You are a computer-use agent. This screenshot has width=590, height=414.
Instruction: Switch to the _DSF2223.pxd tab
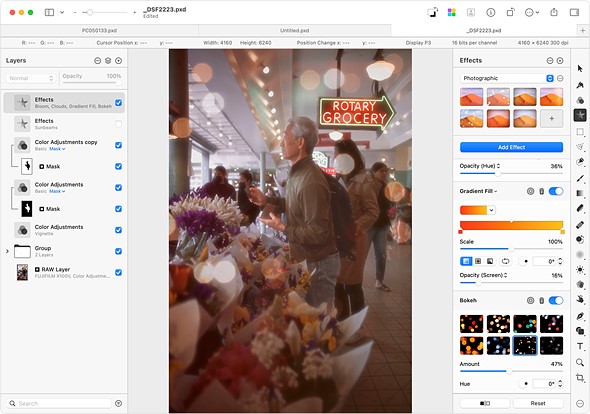pos(484,30)
